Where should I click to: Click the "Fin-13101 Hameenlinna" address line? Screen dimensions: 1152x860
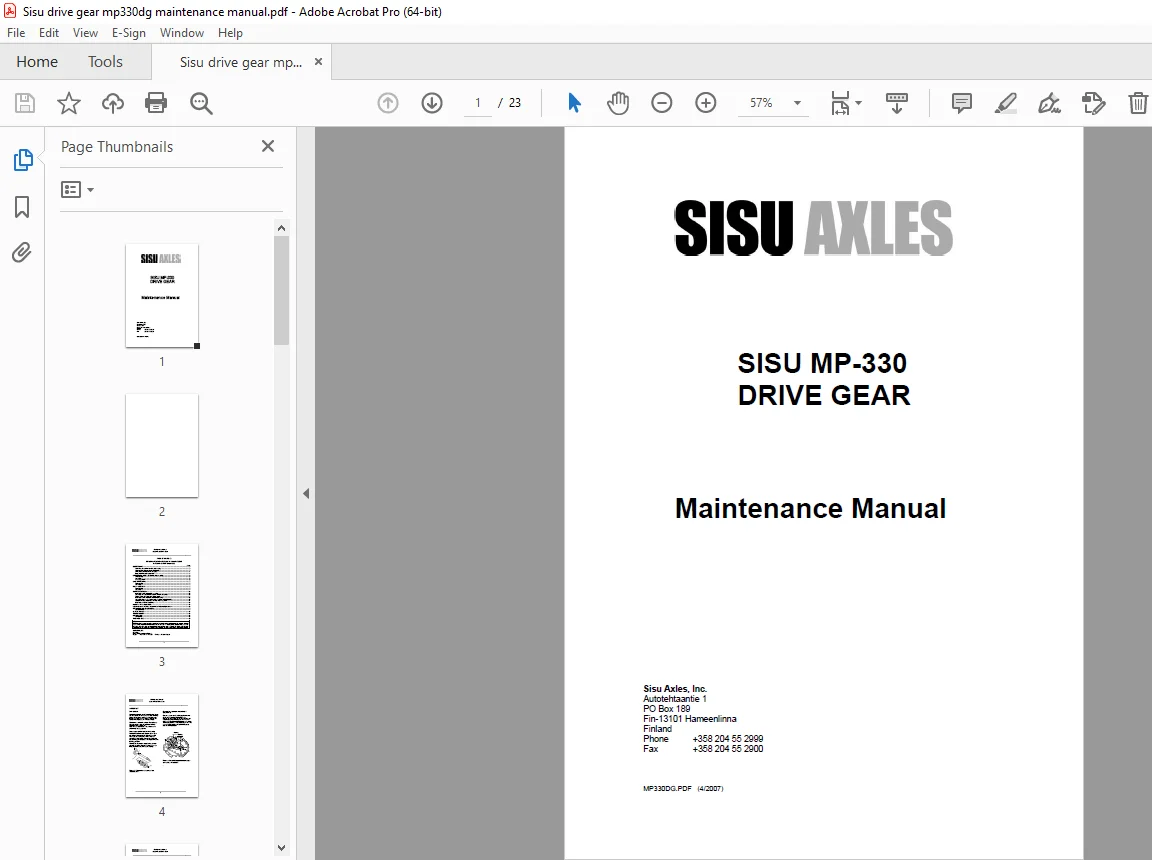pyautogui.click(x=689, y=719)
